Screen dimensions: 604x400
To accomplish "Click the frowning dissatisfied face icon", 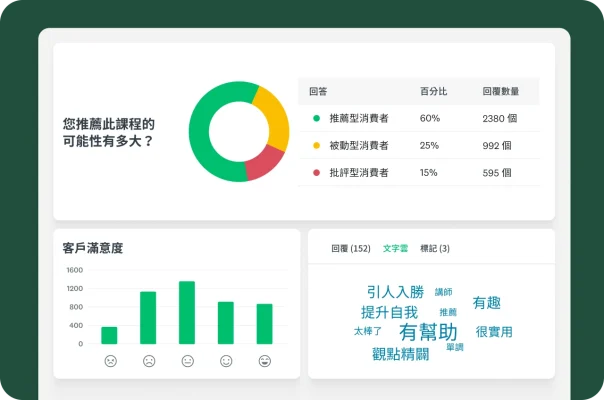I will (149, 361).
